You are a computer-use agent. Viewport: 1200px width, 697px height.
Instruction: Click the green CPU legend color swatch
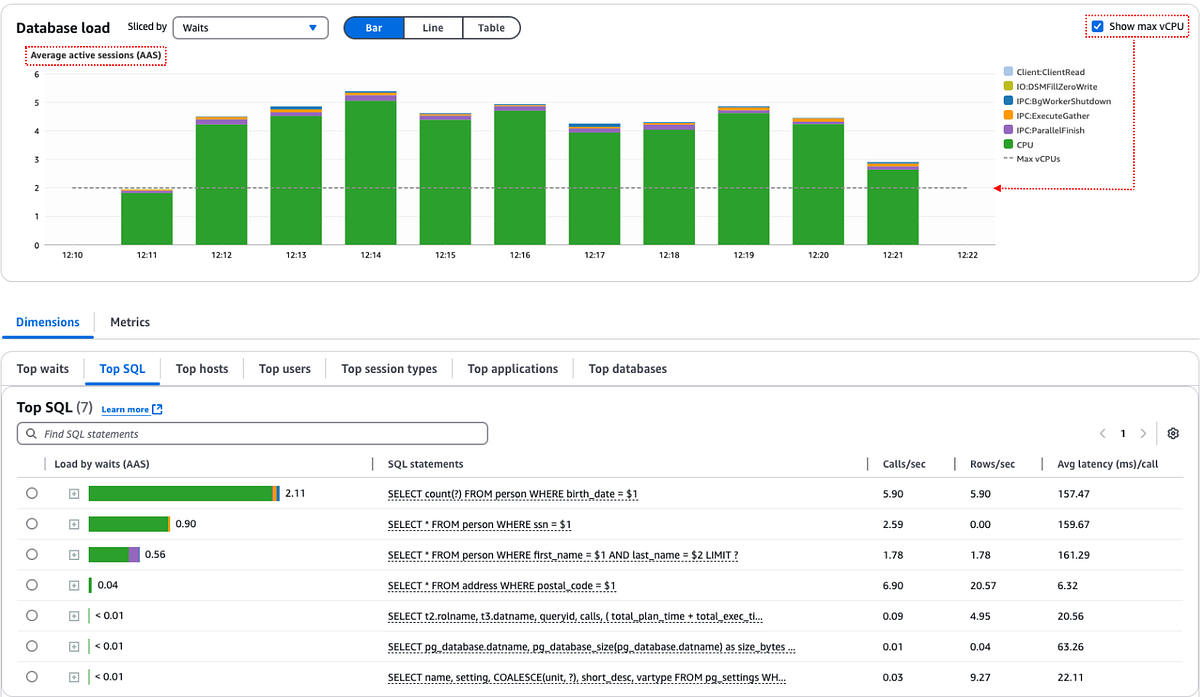[1006, 144]
